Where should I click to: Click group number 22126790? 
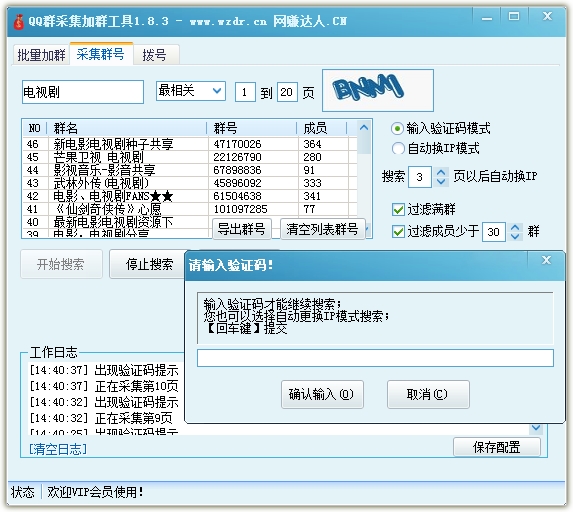(237, 157)
